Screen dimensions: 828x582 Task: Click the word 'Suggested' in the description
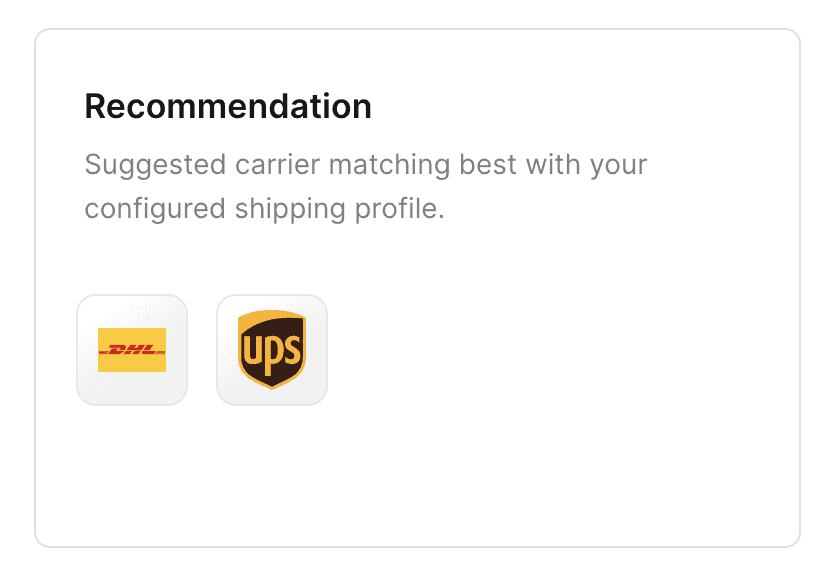pos(155,165)
